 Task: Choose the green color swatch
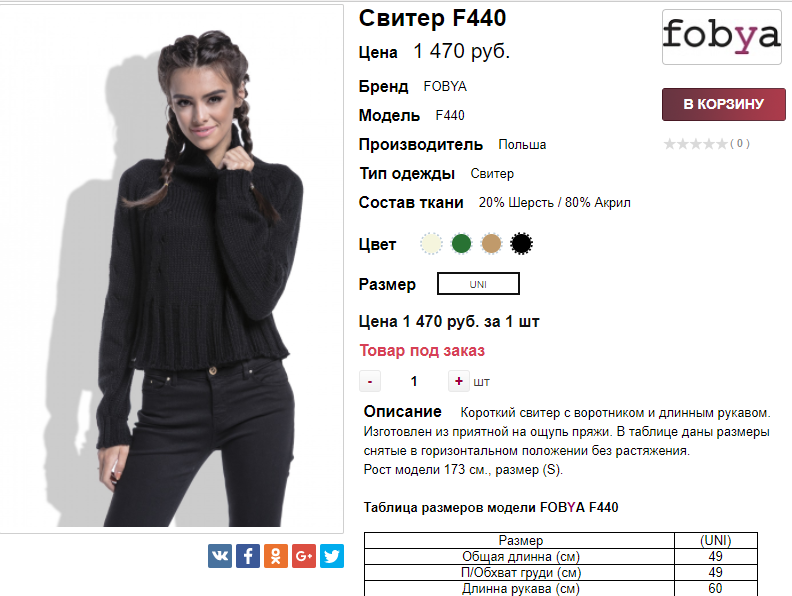pos(461,243)
